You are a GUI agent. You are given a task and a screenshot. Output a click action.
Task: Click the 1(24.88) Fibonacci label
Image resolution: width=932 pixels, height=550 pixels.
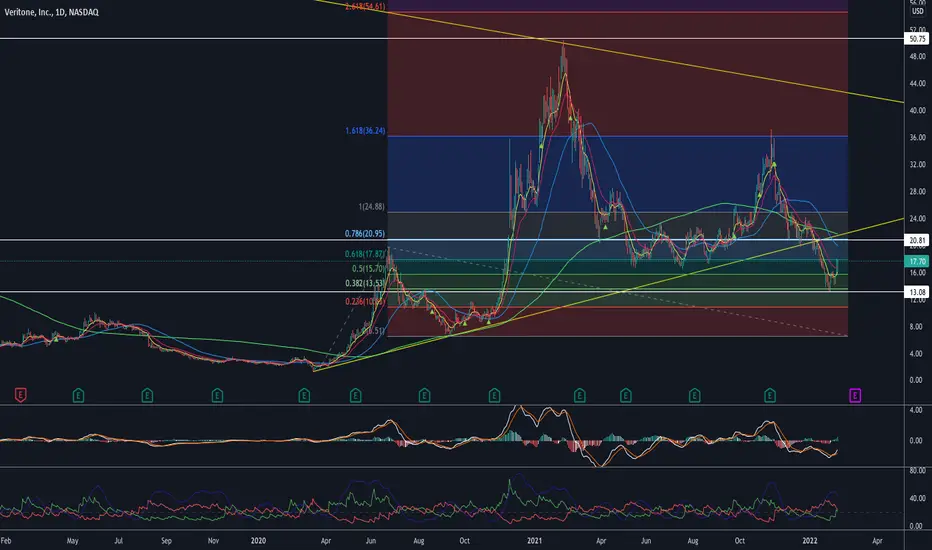click(371, 207)
